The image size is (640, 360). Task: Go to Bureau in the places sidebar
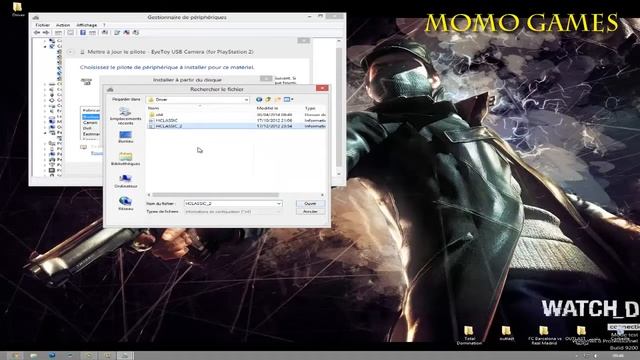pyautogui.click(x=125, y=137)
